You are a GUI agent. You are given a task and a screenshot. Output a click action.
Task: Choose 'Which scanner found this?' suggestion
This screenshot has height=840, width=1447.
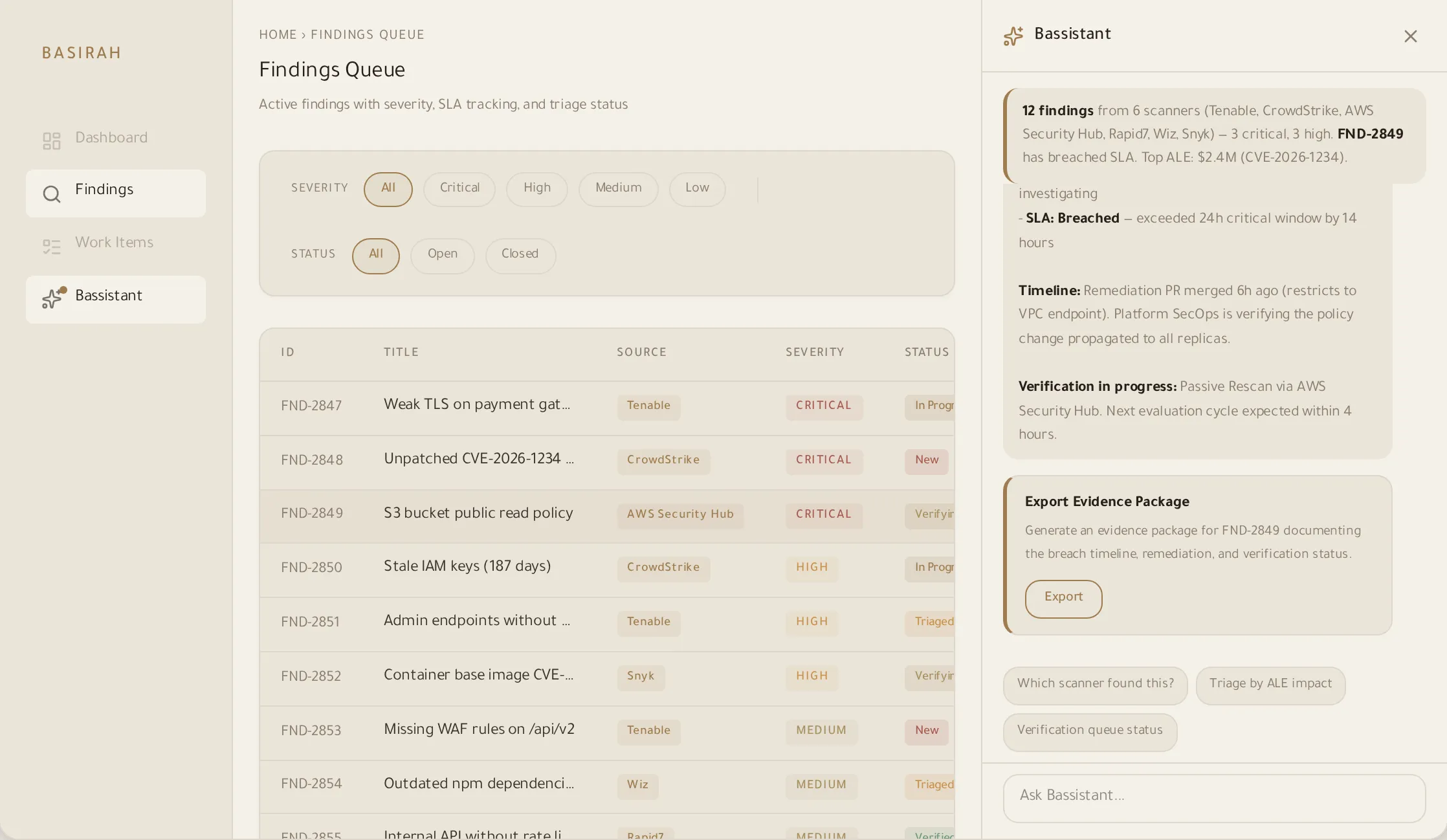(x=1095, y=684)
